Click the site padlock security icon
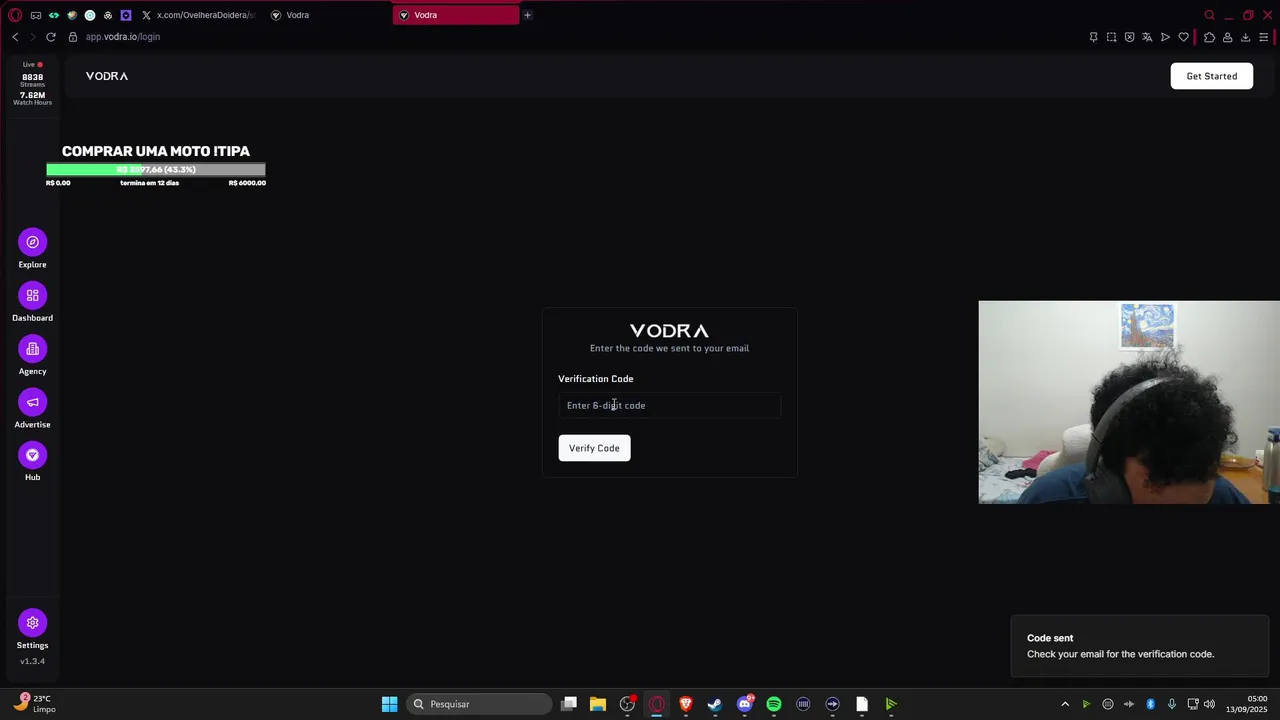This screenshot has height=720, width=1280. coord(73,37)
